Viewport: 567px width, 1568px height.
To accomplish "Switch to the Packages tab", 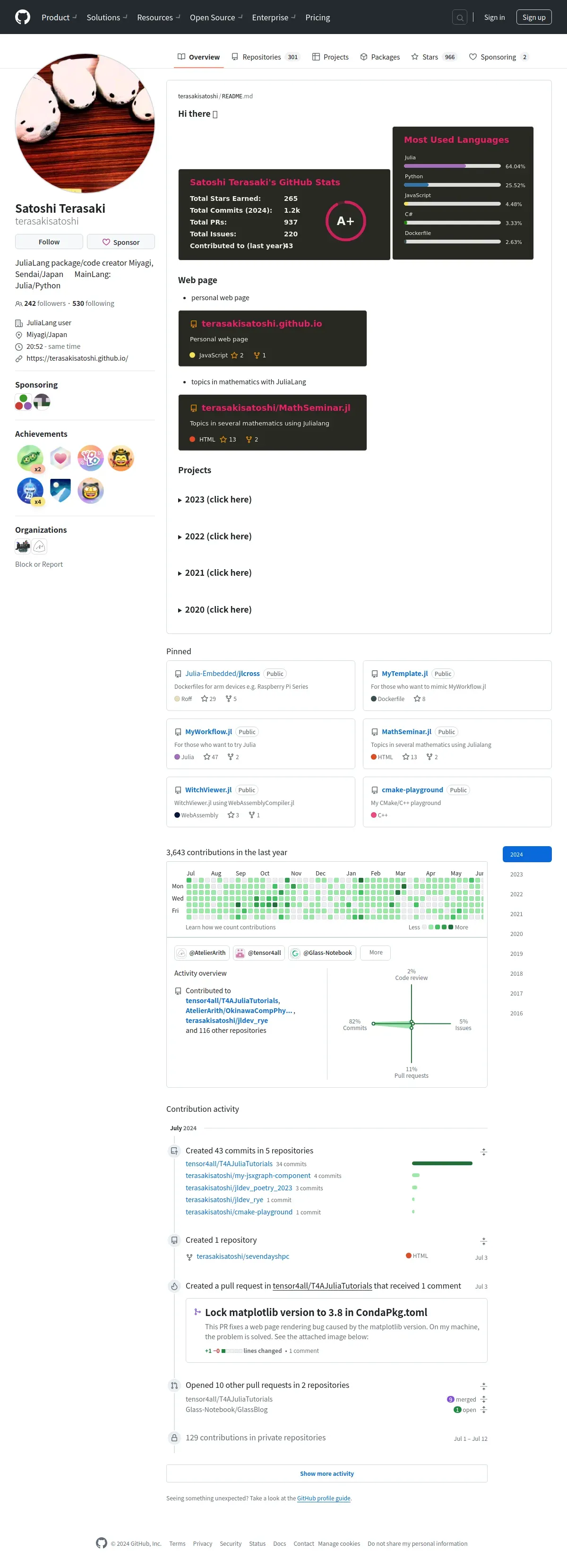I will pyautogui.click(x=380, y=57).
